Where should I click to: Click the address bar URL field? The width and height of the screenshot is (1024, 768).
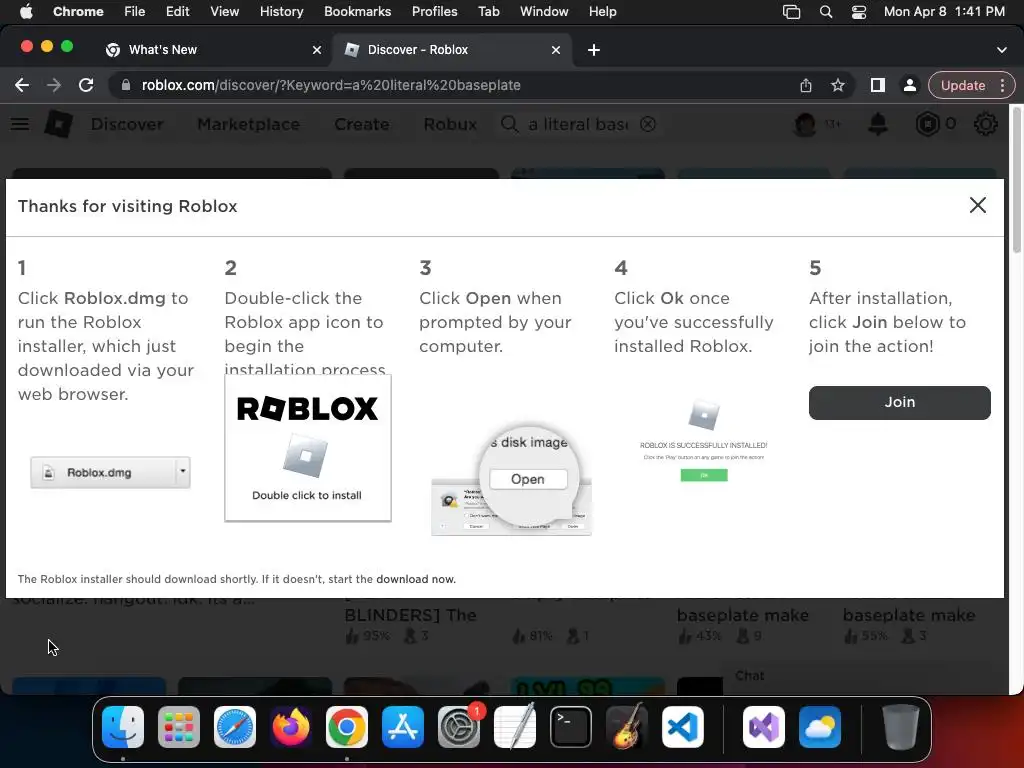(x=457, y=85)
